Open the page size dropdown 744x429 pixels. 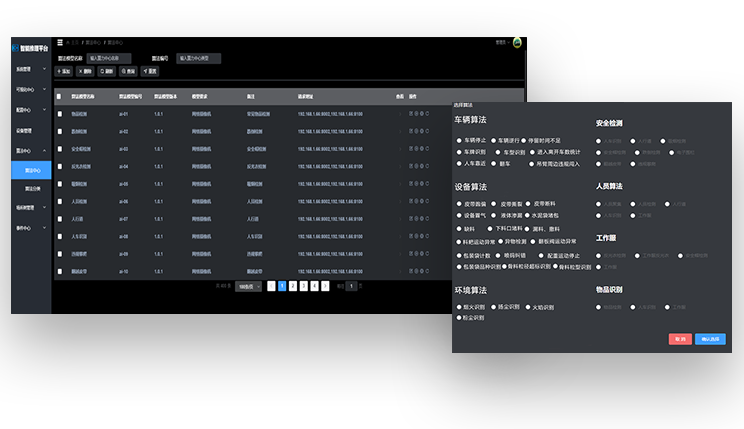click(x=249, y=286)
